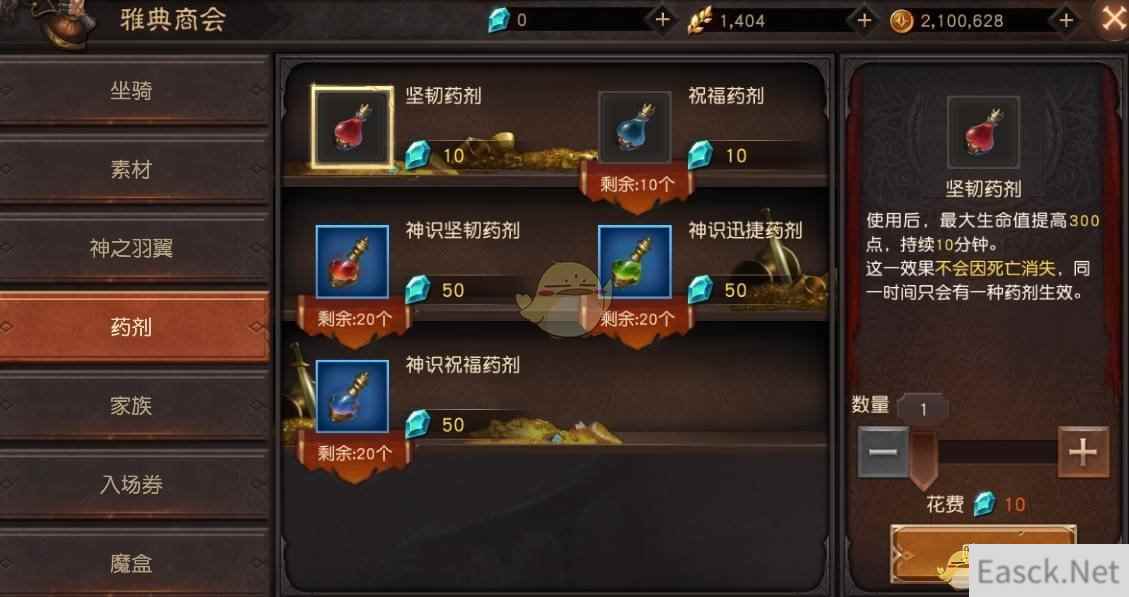Image resolution: width=1129 pixels, height=597 pixels.
Task: Close the 雅典商会 shop window
Action: coord(1112,19)
